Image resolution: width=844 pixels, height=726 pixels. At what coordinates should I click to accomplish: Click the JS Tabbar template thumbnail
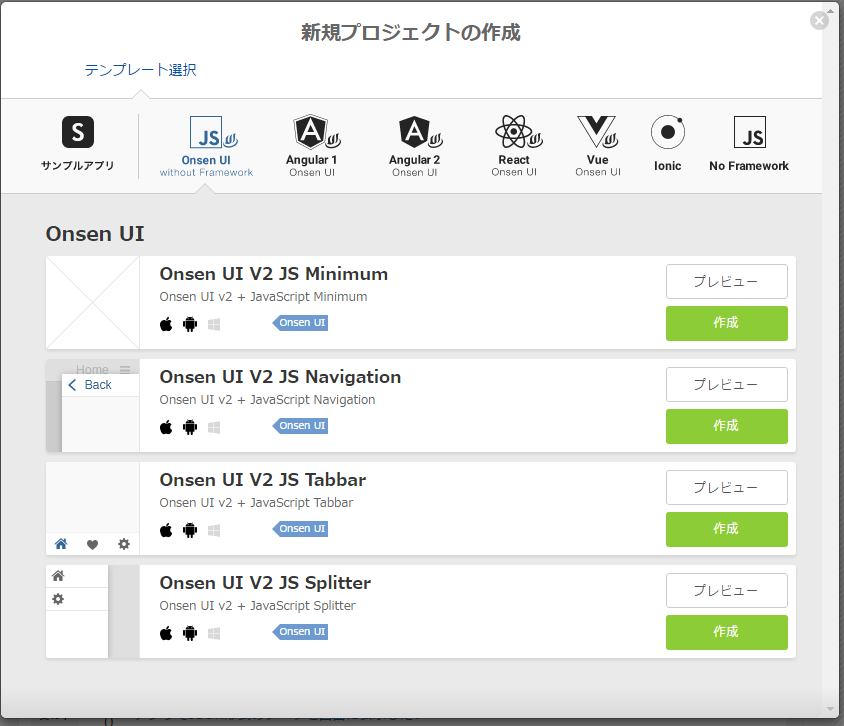coord(93,509)
